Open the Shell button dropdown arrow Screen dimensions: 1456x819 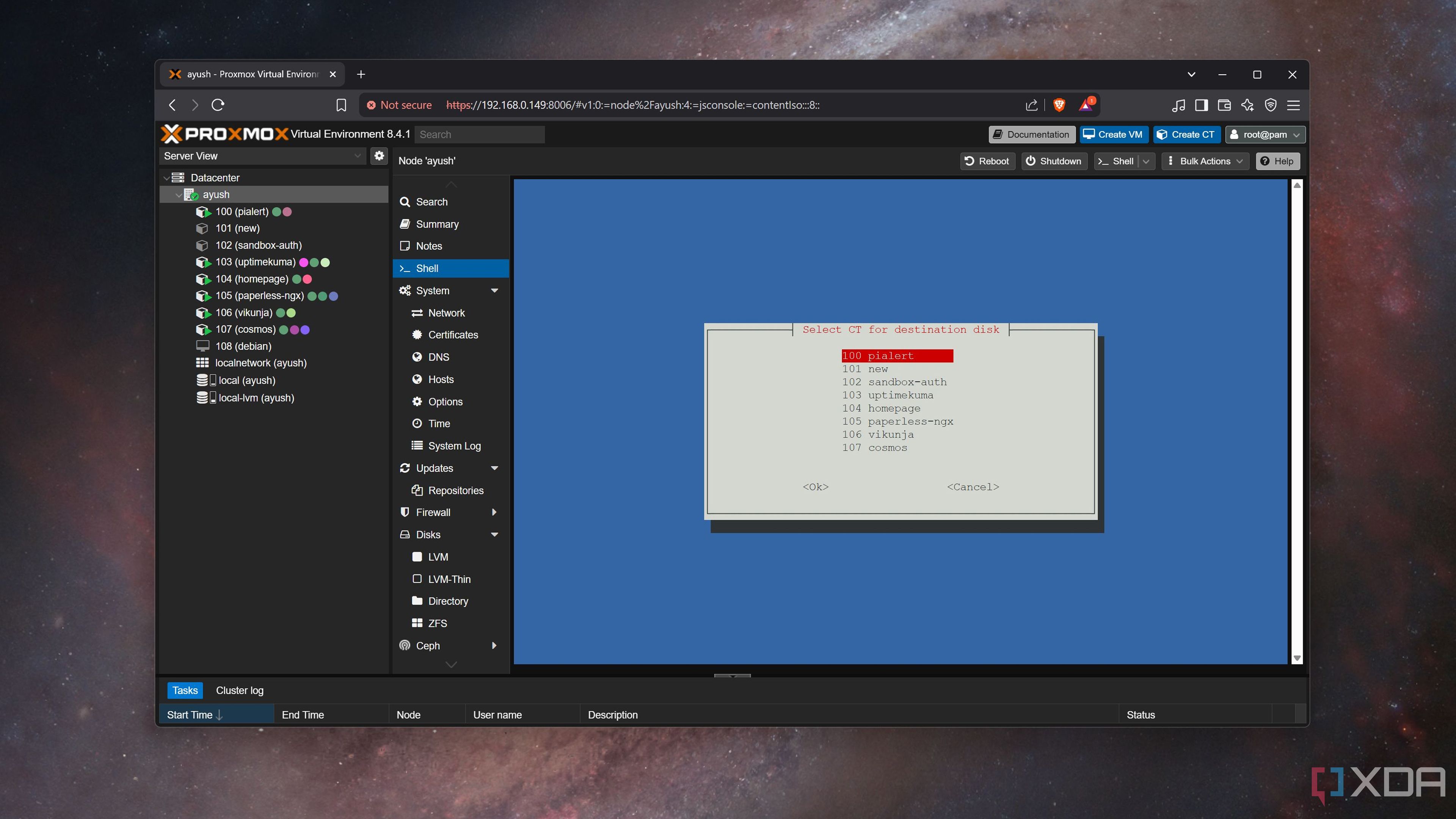point(1146,161)
